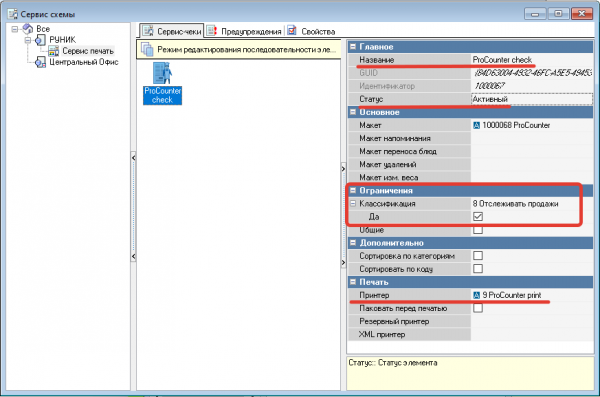
Task: Maximize the Сервис схемы window
Action: [x=558, y=14]
